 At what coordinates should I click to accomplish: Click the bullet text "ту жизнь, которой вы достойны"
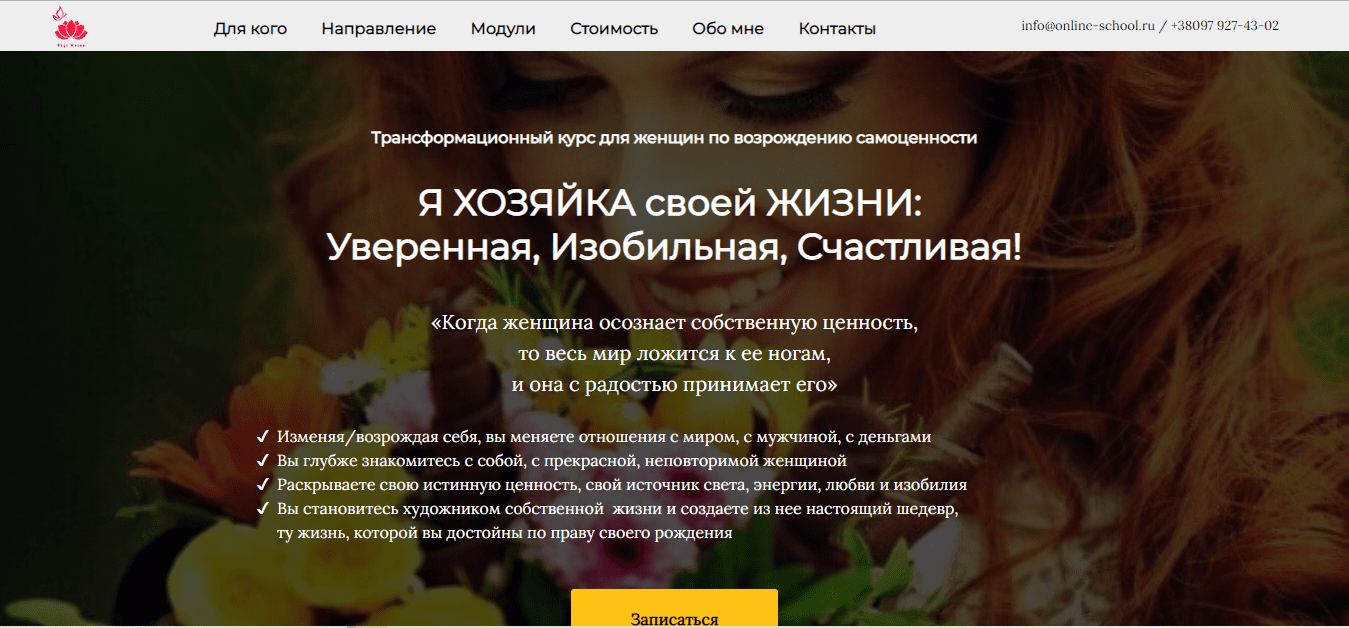(x=505, y=533)
